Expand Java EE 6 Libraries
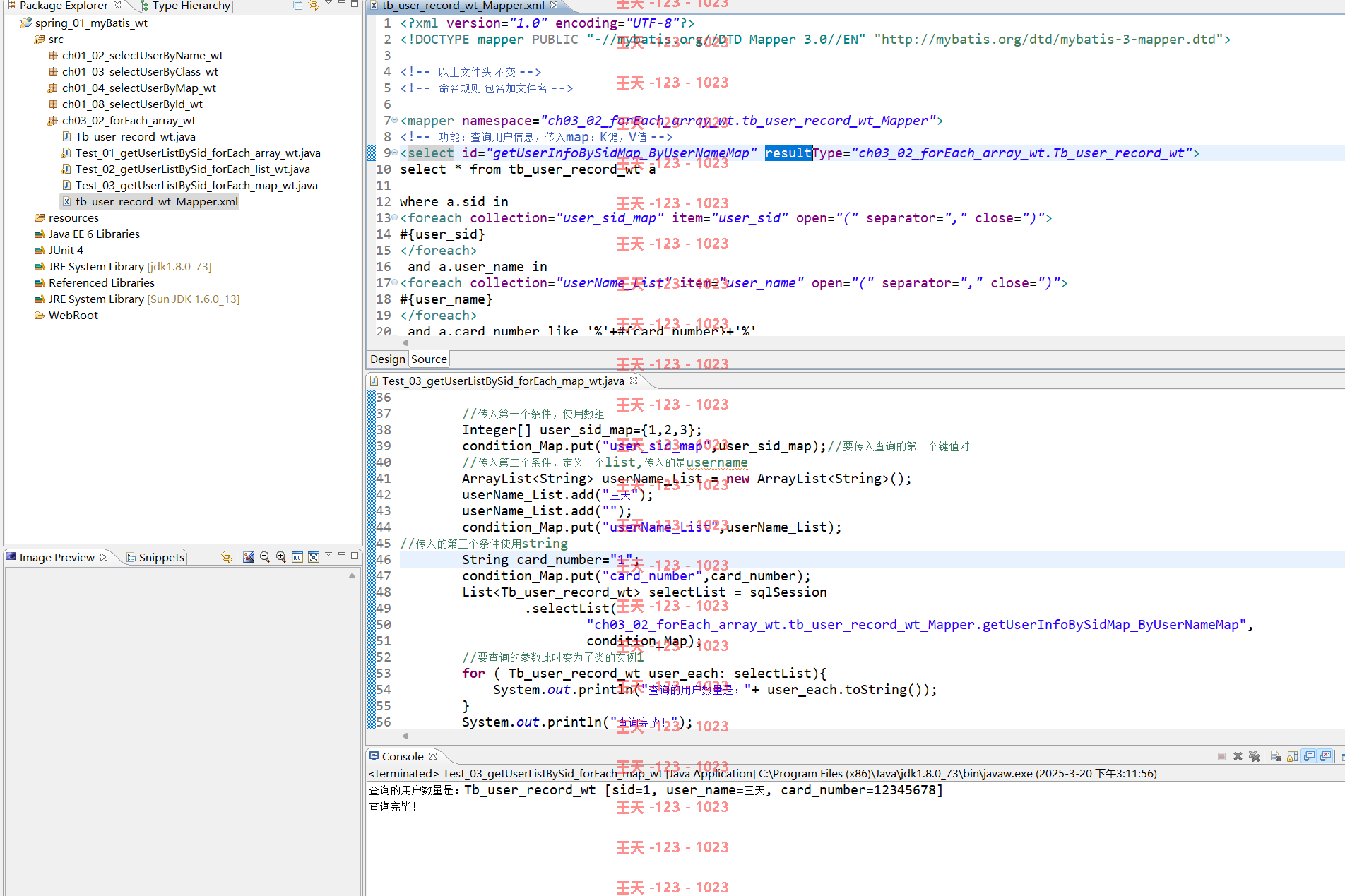This screenshot has height=896, width=1345. pyautogui.click(x=94, y=234)
